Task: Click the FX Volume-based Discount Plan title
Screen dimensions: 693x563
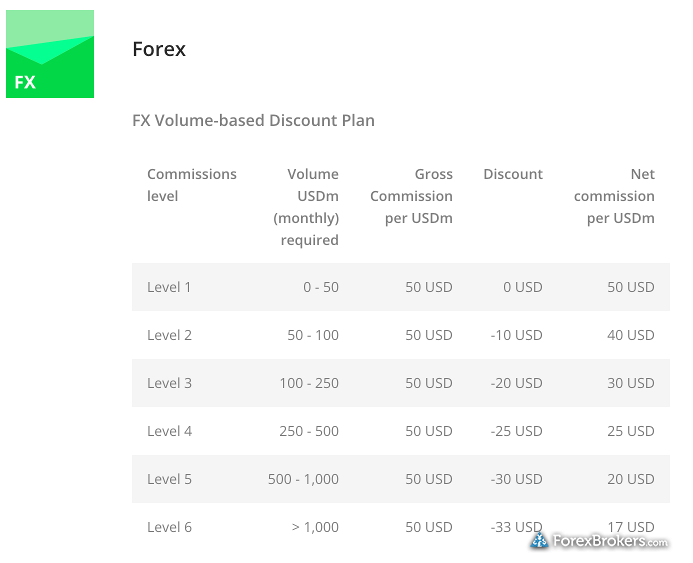Action: pyautogui.click(x=253, y=120)
